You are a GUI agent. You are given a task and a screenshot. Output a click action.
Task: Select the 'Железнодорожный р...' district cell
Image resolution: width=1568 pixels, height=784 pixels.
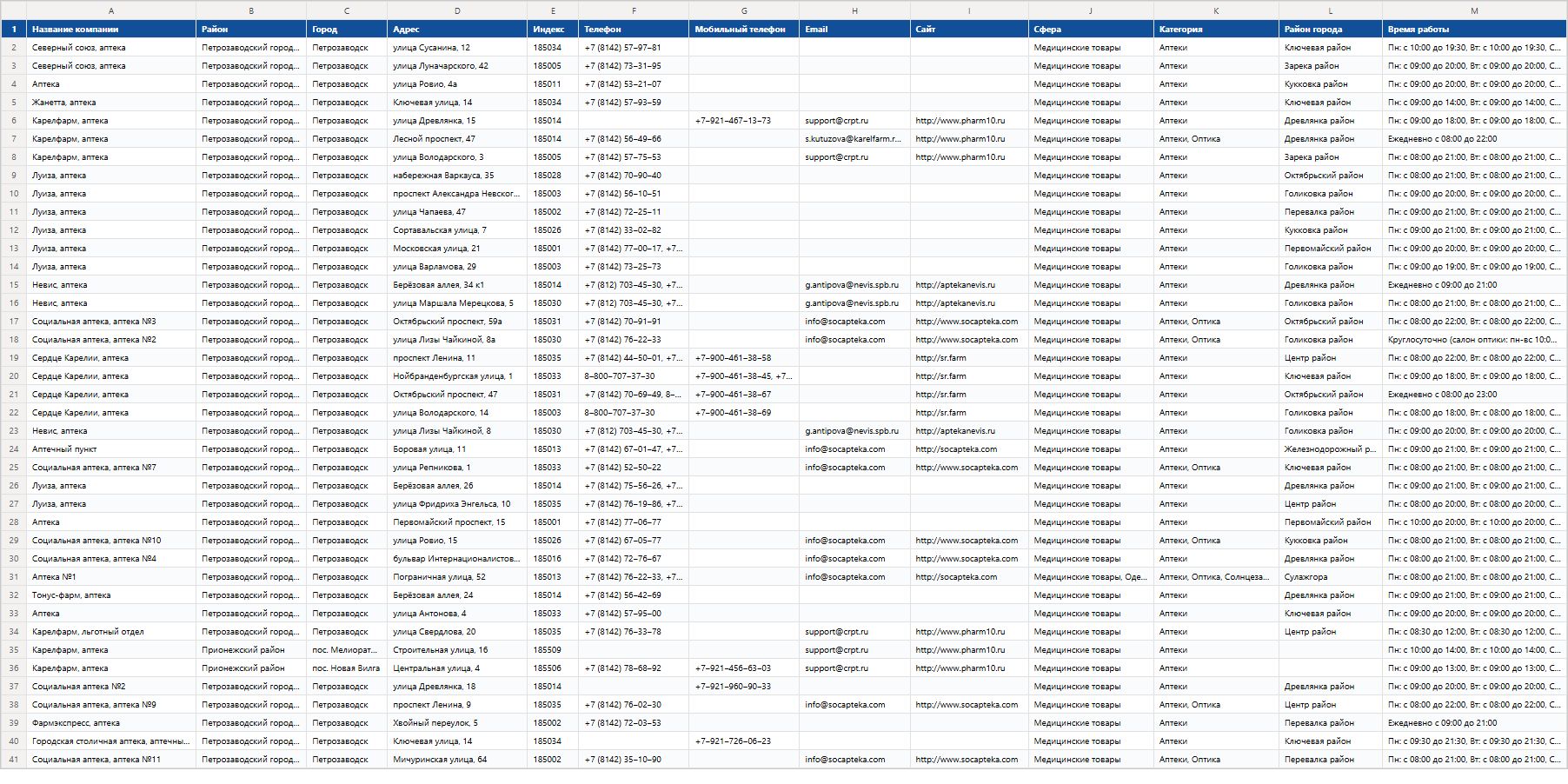(x=1331, y=449)
